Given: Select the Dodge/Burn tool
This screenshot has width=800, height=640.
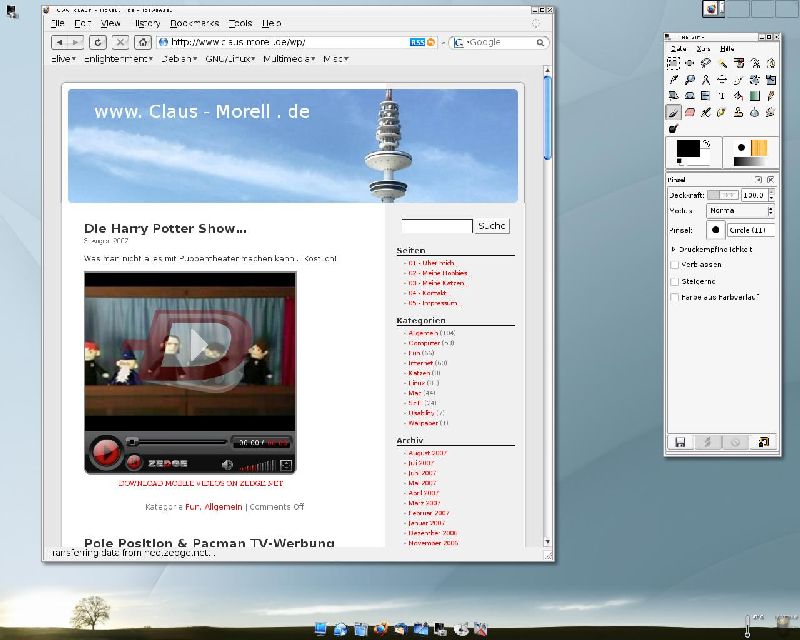Looking at the screenshot, I should pyautogui.click(x=673, y=129).
